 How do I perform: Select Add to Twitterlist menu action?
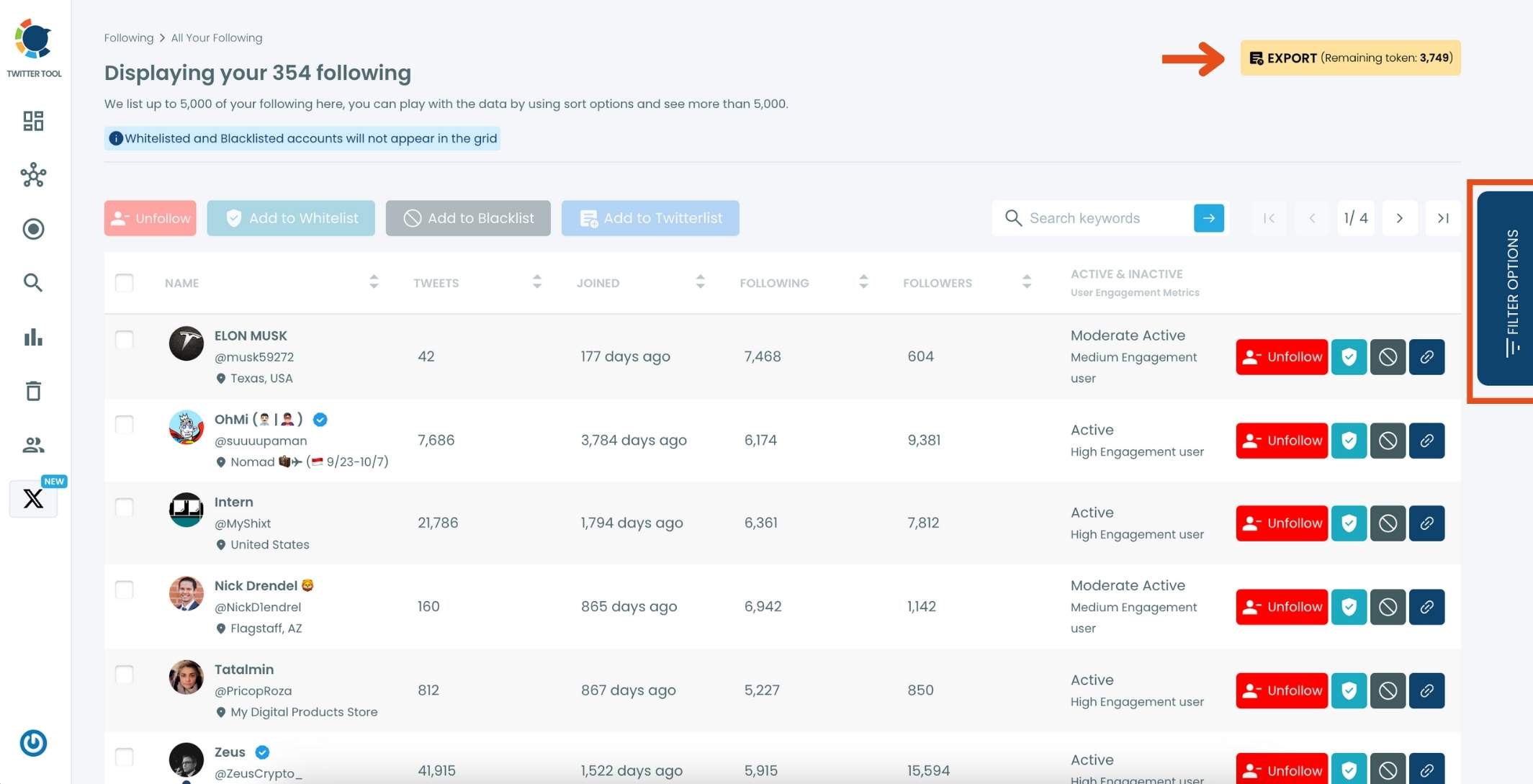pyautogui.click(x=650, y=217)
